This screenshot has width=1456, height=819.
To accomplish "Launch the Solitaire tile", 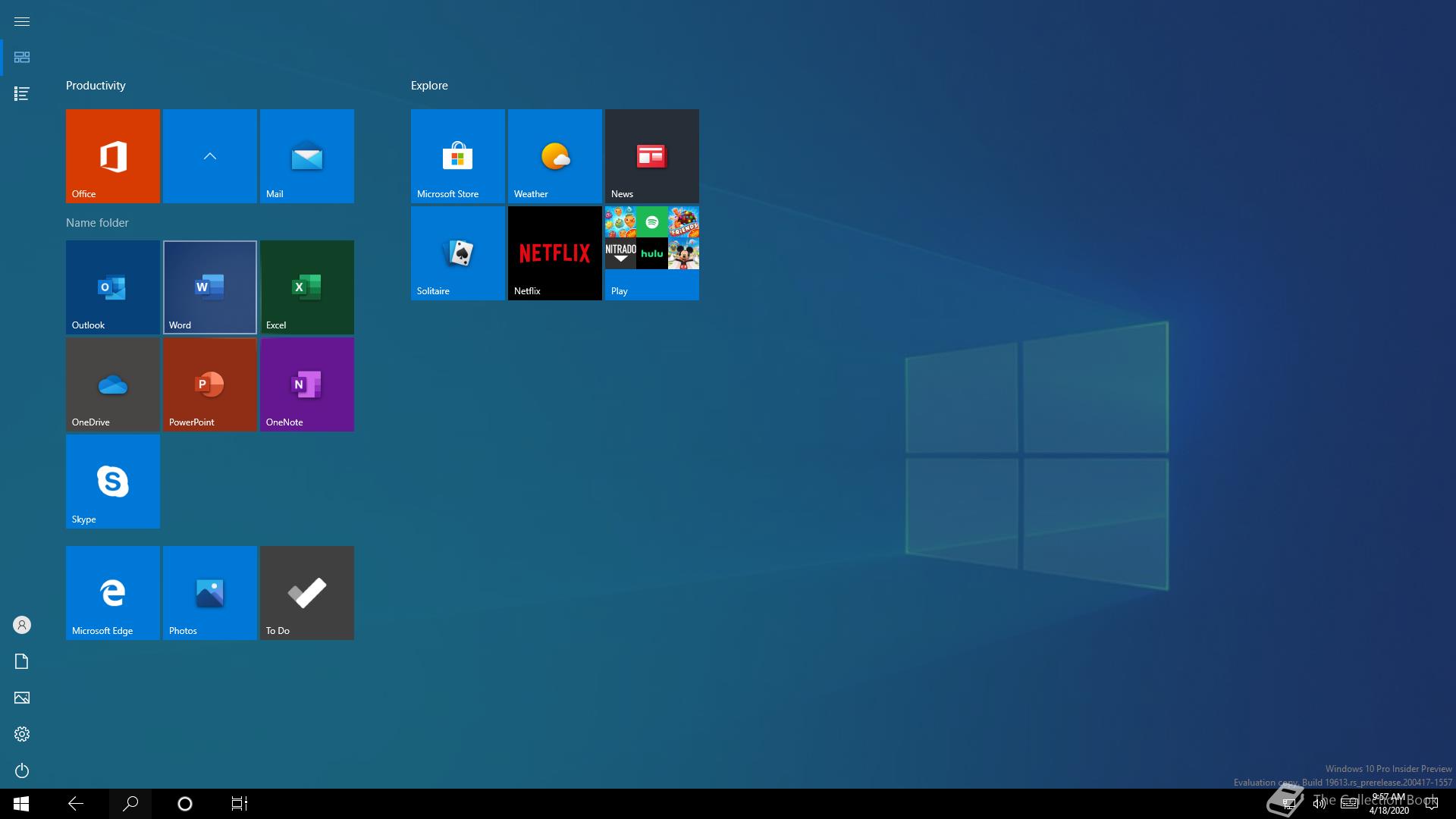I will [458, 253].
